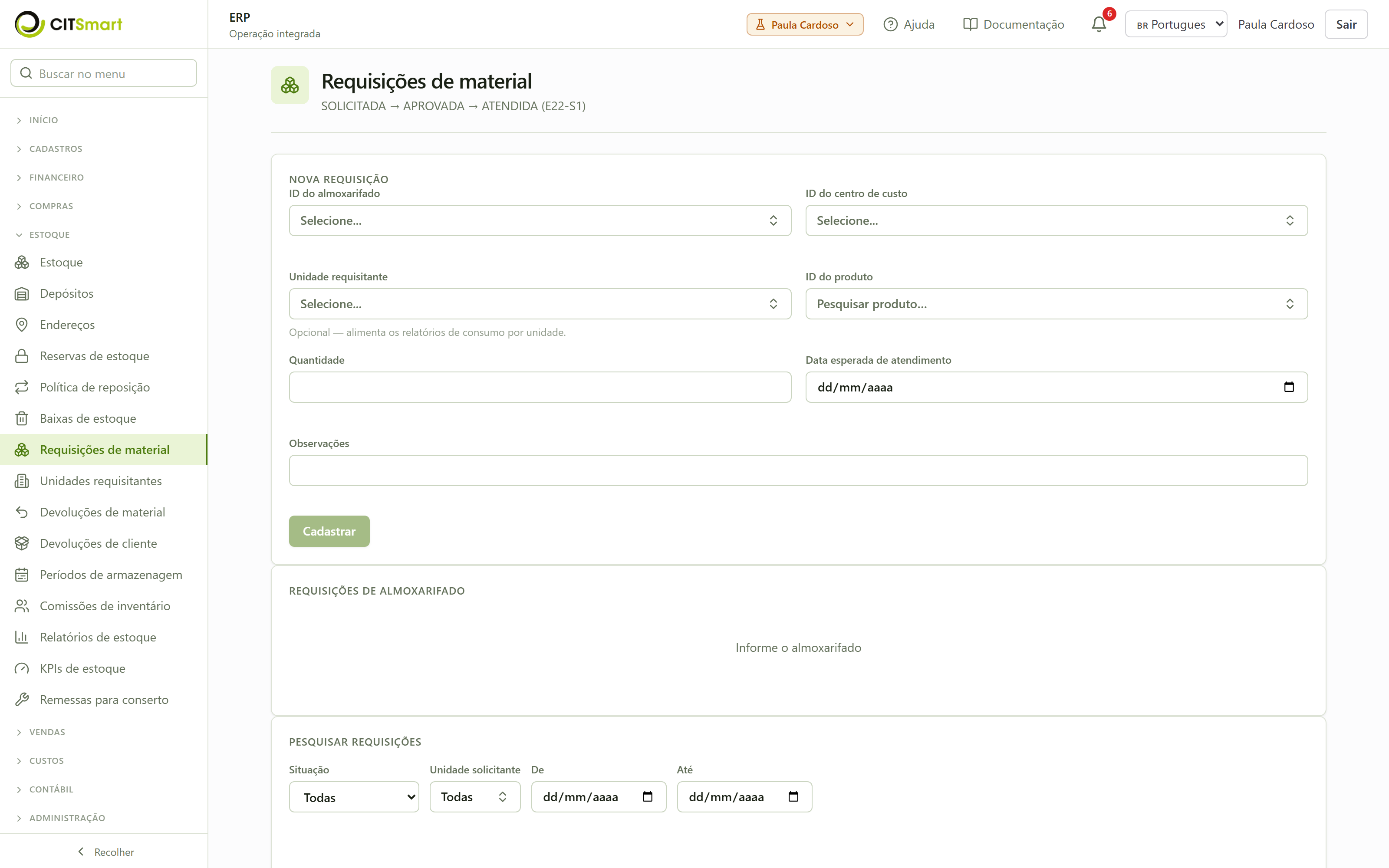Click the Observações text field
The width and height of the screenshot is (1389, 868).
point(798,470)
